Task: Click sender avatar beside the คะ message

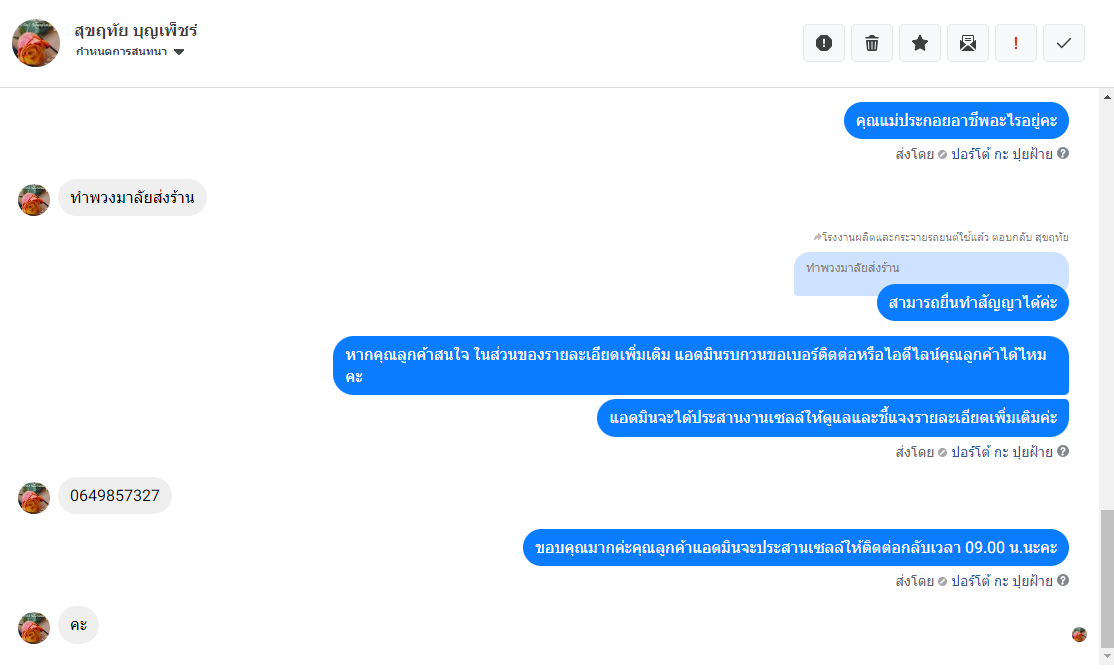Action: [34, 627]
